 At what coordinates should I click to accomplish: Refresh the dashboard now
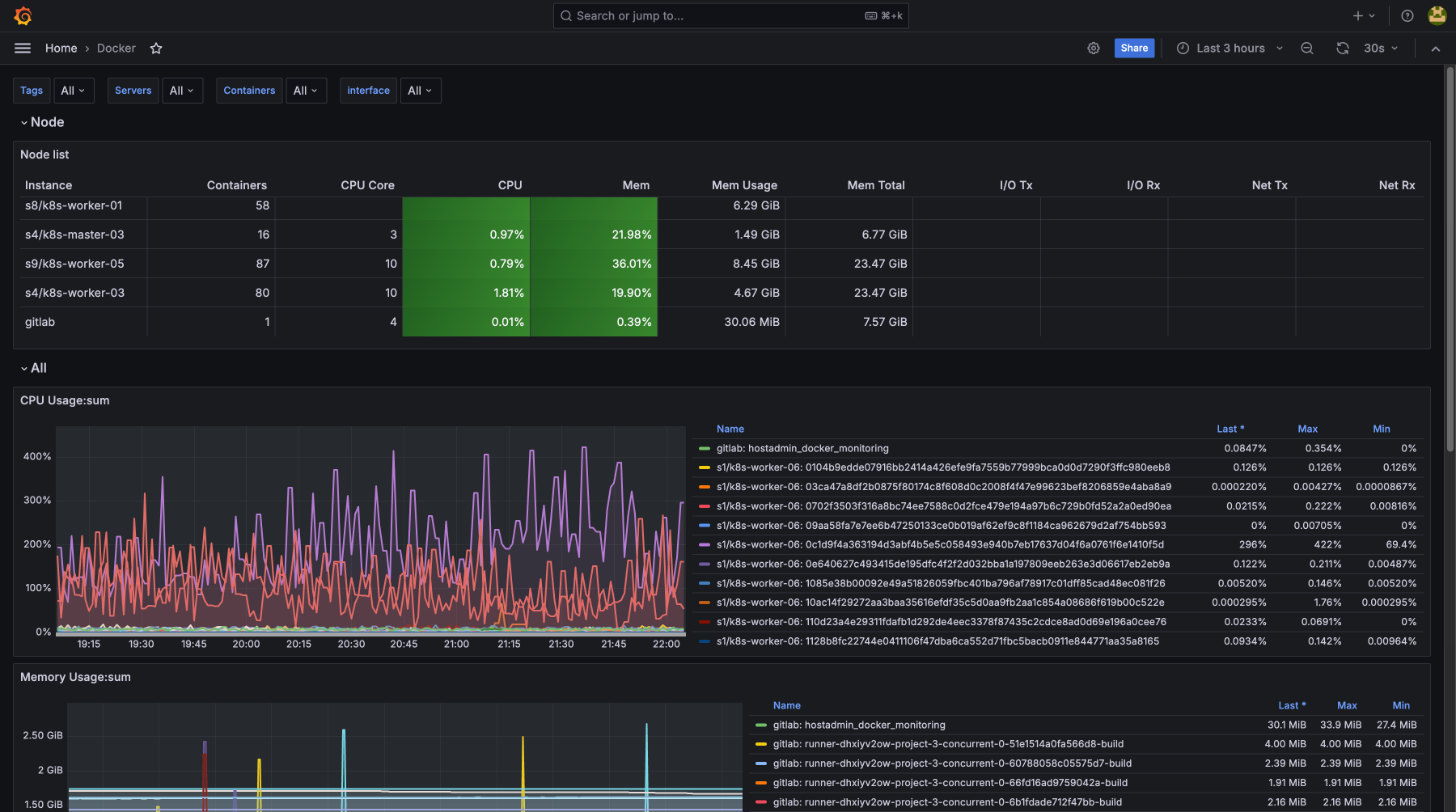click(1343, 49)
